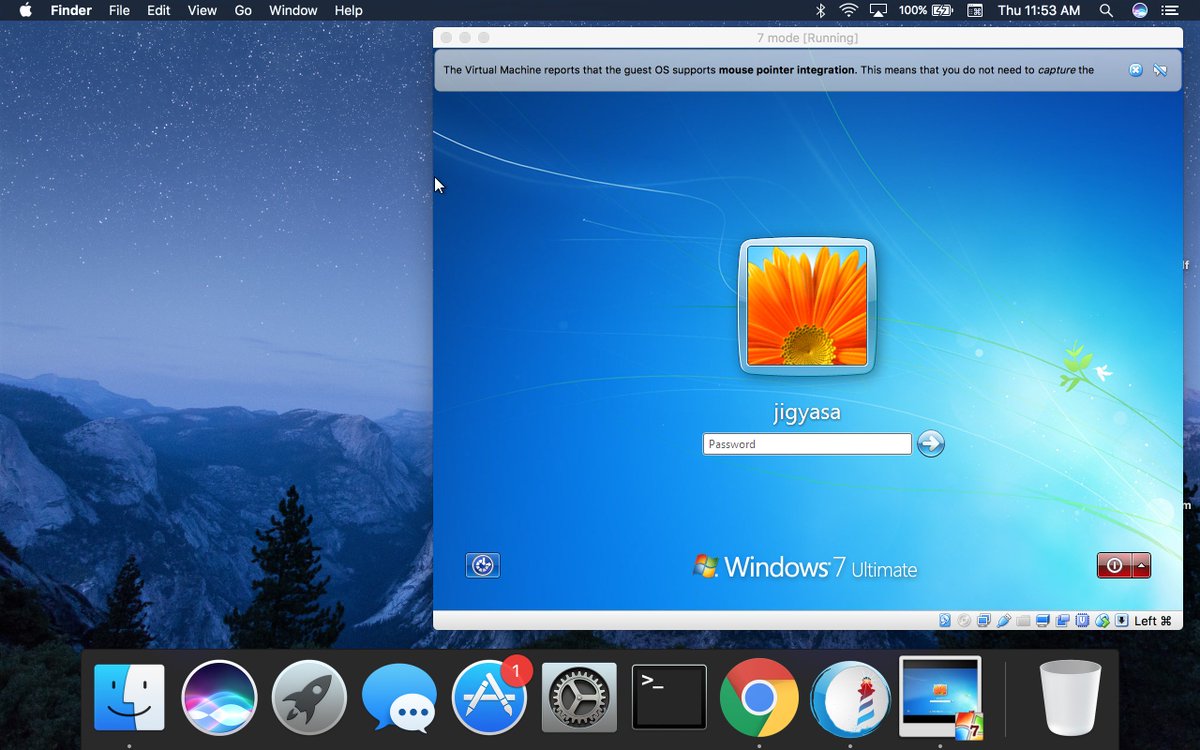Click the hard disk activity indicator in VirtualBox status bar
Screen dimensions: 1200x750
point(945,620)
